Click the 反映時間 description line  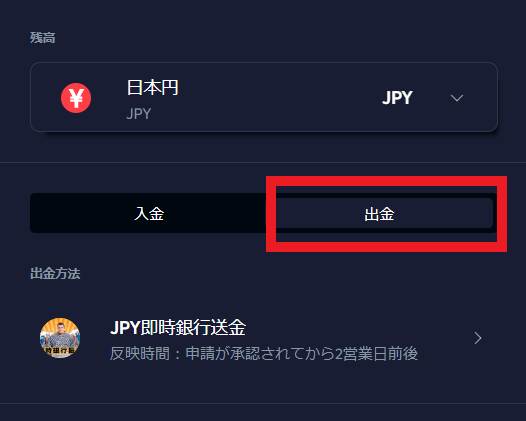264,354
